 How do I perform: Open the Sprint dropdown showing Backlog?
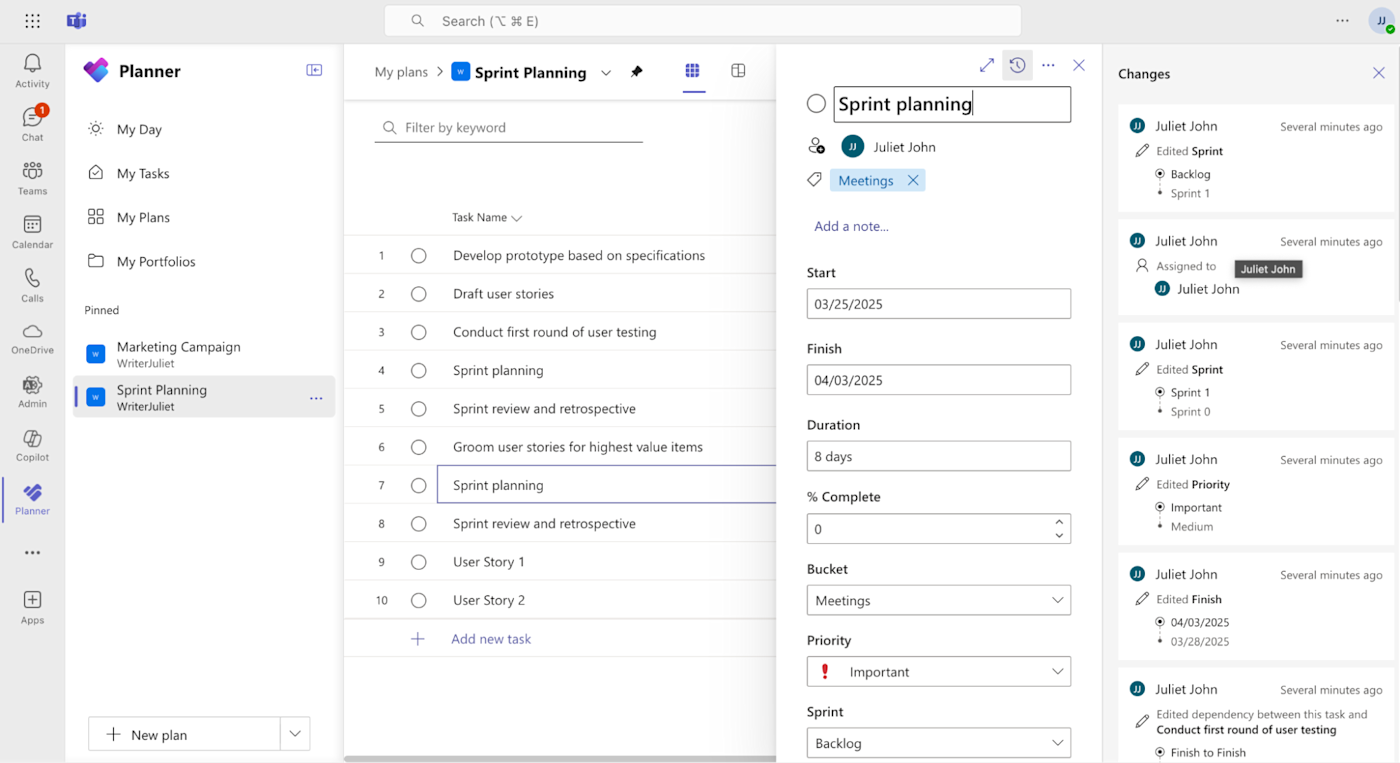tap(939, 743)
